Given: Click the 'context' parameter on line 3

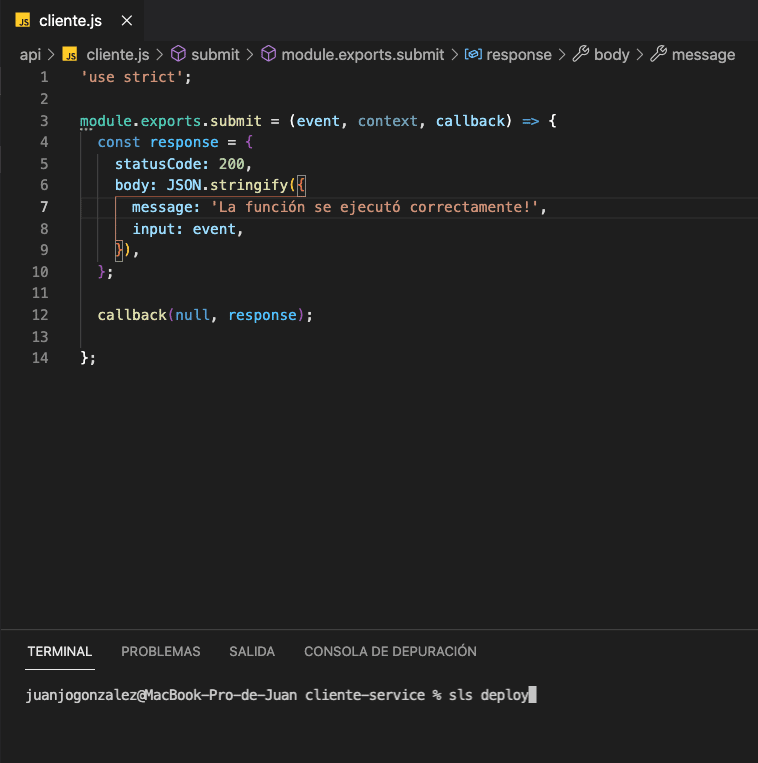Looking at the screenshot, I should coord(388,121).
